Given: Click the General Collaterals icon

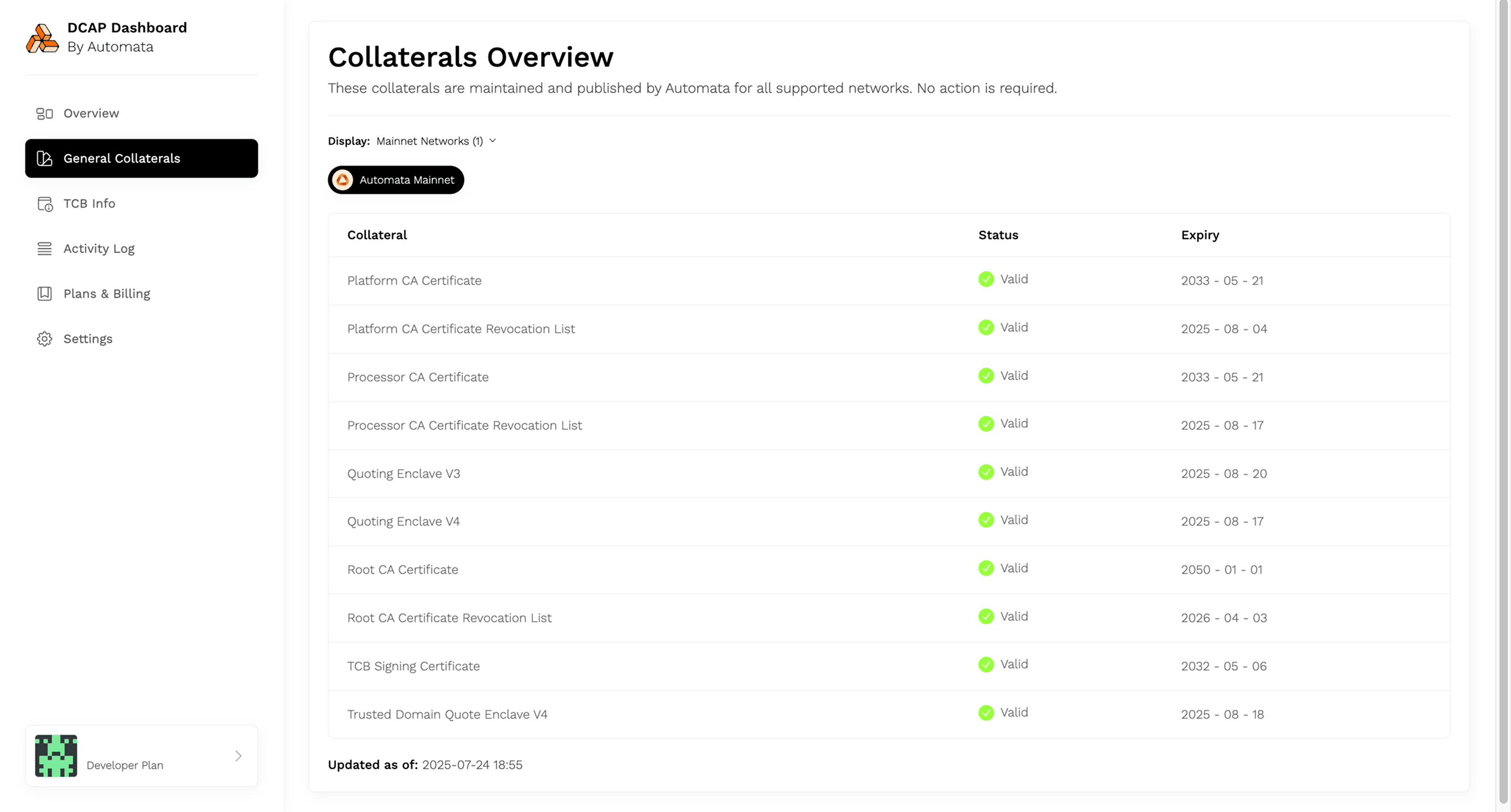Looking at the screenshot, I should tap(44, 158).
